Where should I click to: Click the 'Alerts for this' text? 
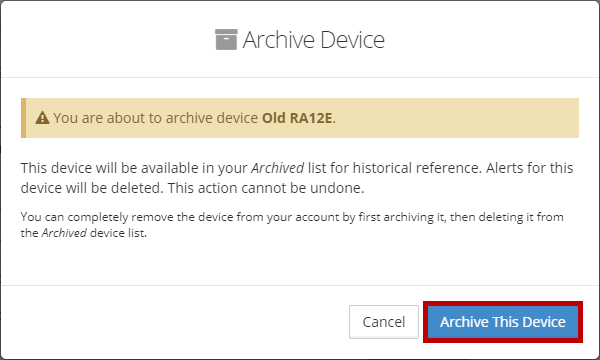(x=530, y=168)
